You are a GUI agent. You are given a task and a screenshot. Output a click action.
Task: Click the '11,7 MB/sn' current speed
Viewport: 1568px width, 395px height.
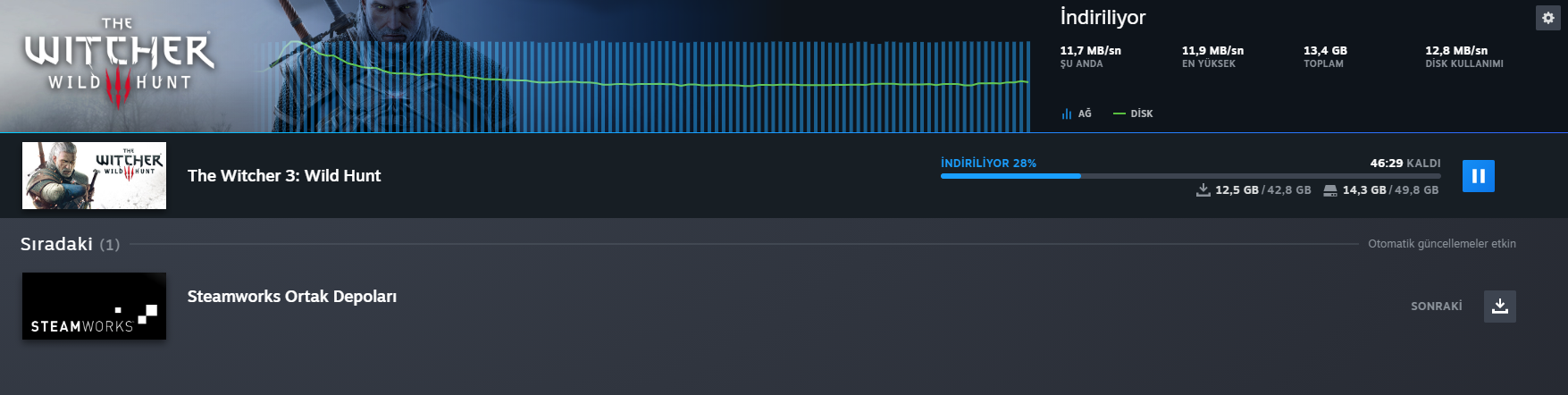pyautogui.click(x=1090, y=51)
